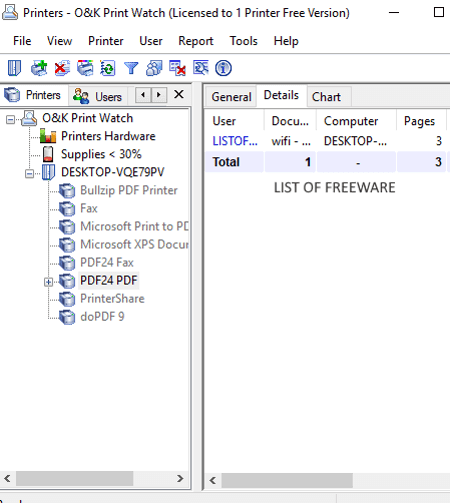Click the 'DESKTOP-...' computer cell

tap(355, 141)
